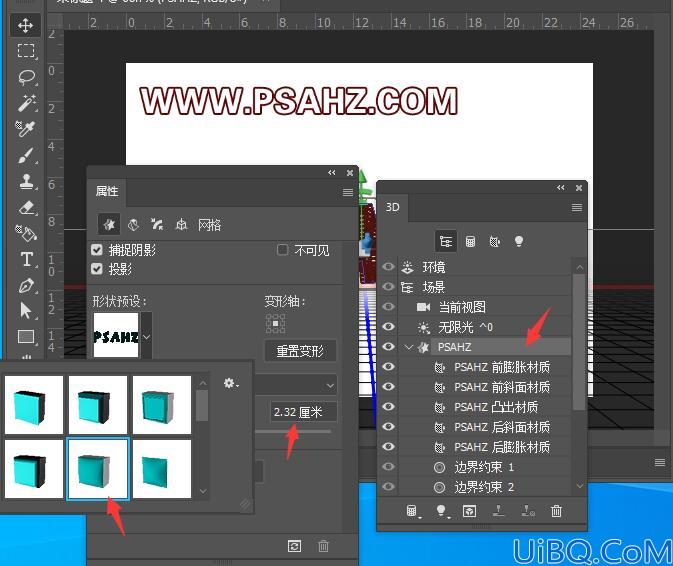The width and height of the screenshot is (673, 566).
Task: Collapse the 3D panel double arrows
Action: coord(561,188)
